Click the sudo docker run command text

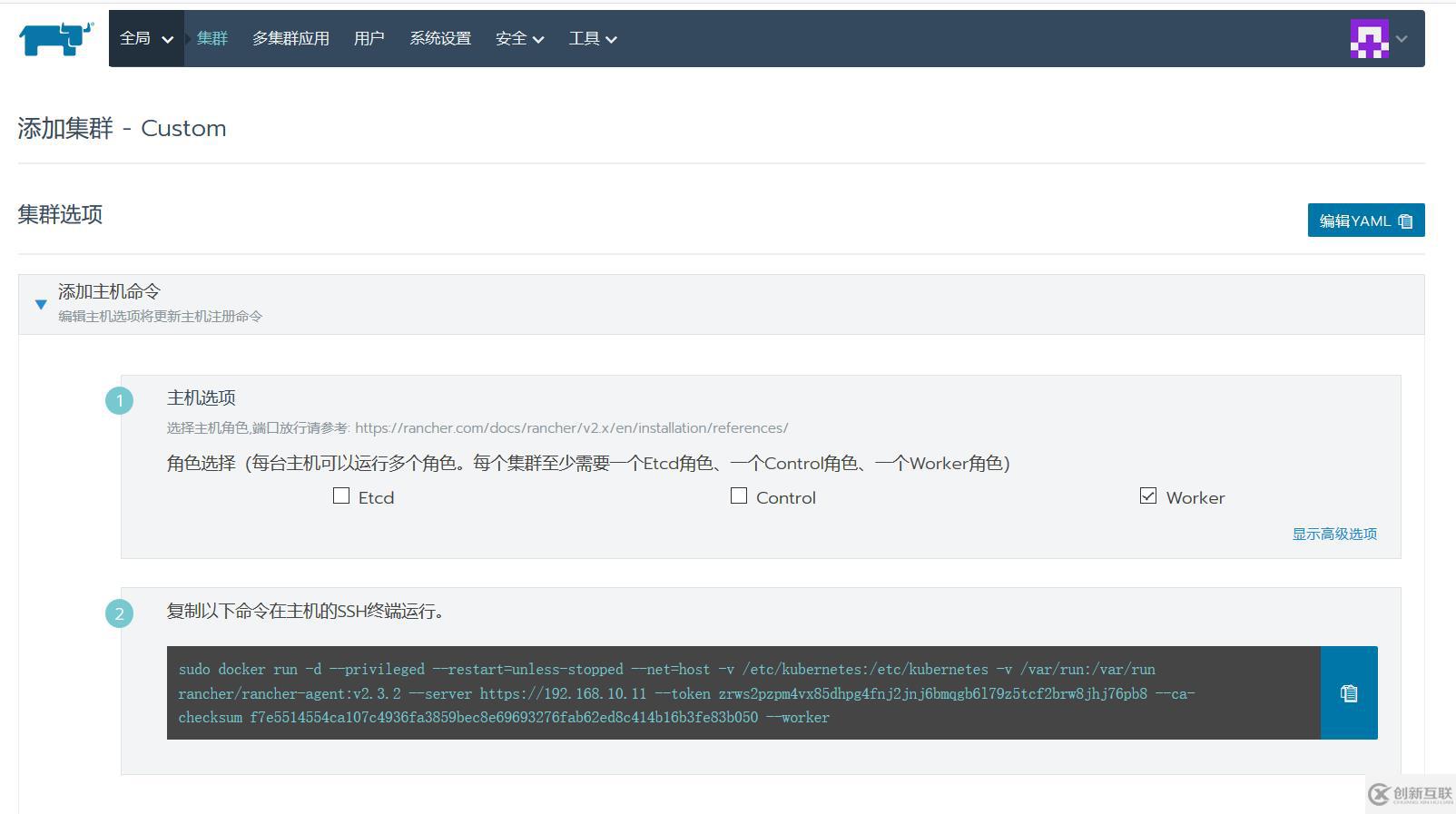(x=686, y=693)
